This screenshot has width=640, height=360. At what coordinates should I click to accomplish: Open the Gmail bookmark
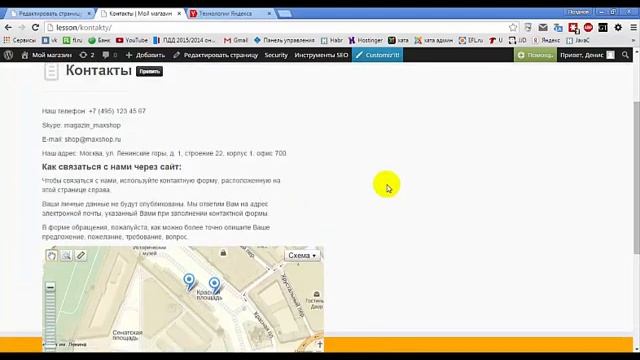pos(236,40)
